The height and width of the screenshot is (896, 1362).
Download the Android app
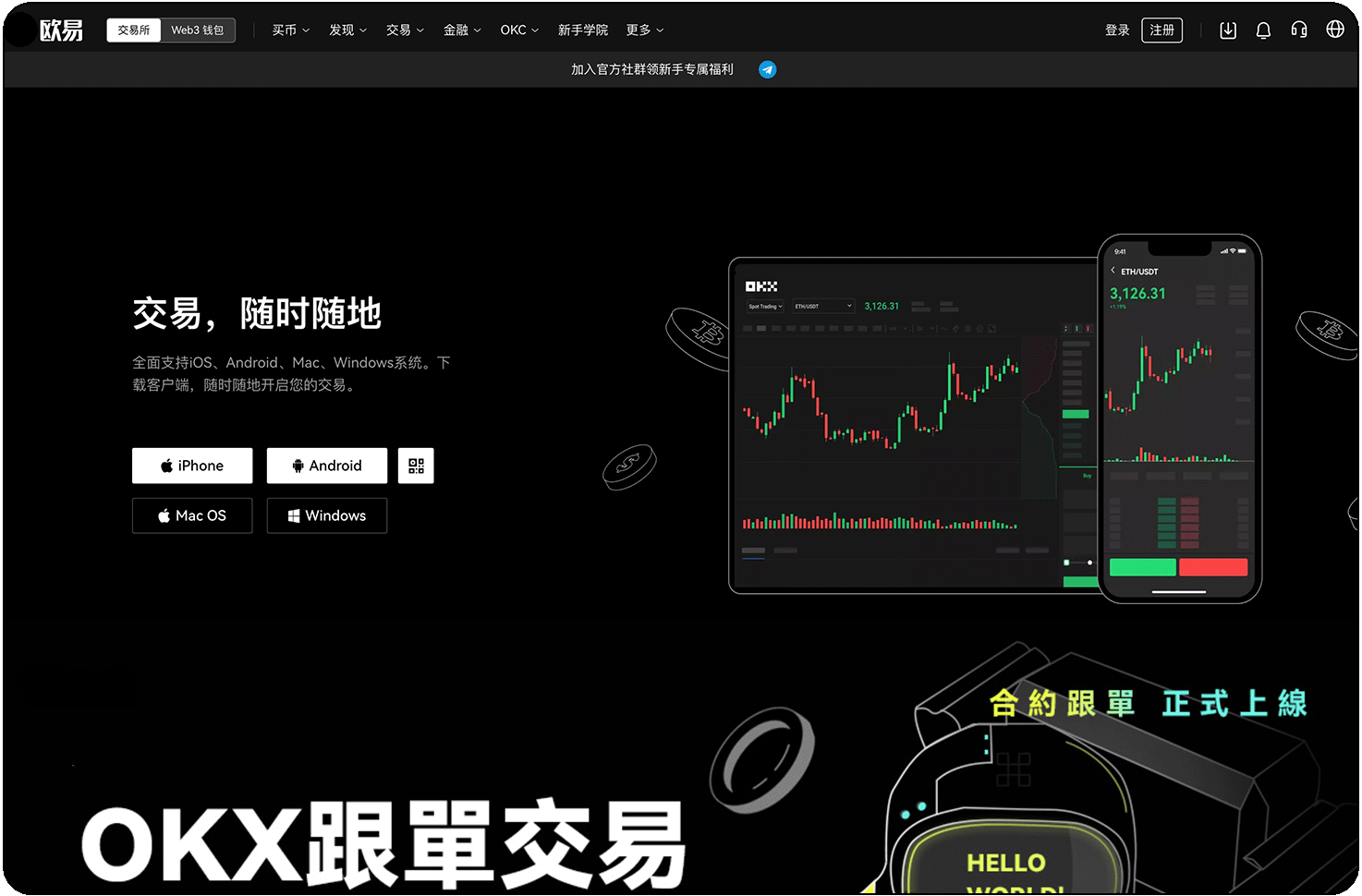click(x=327, y=466)
